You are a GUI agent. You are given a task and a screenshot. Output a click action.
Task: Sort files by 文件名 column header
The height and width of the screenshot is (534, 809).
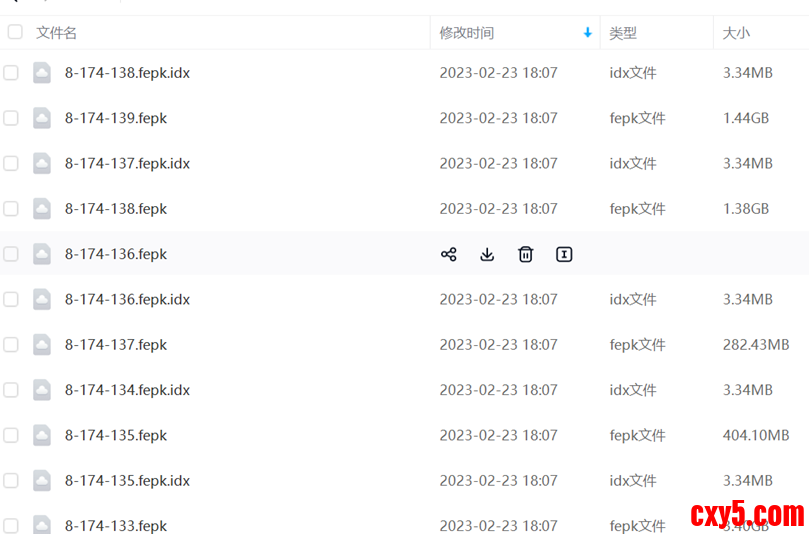(x=57, y=33)
